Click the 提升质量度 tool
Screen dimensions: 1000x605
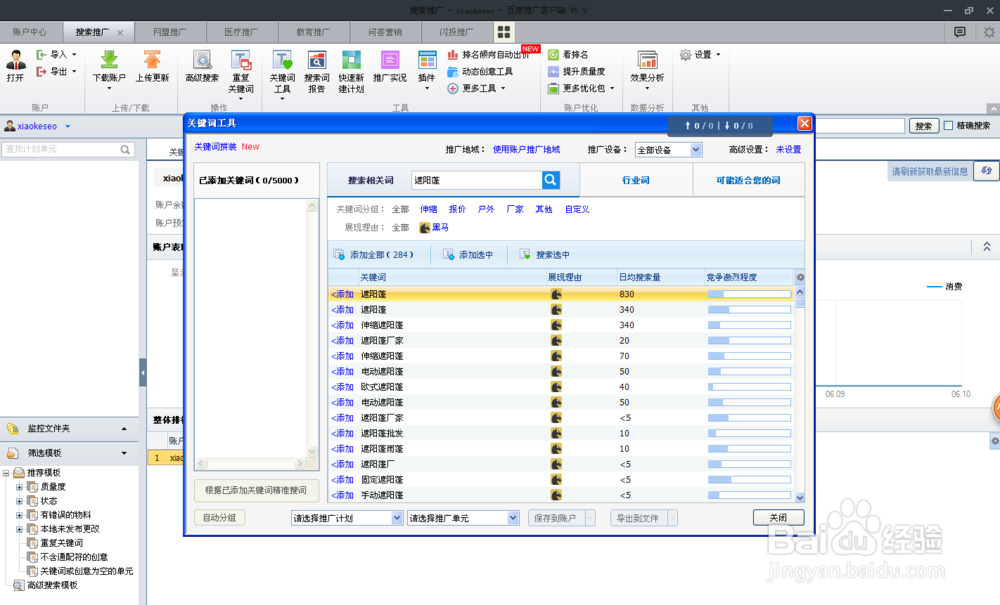click(577, 71)
